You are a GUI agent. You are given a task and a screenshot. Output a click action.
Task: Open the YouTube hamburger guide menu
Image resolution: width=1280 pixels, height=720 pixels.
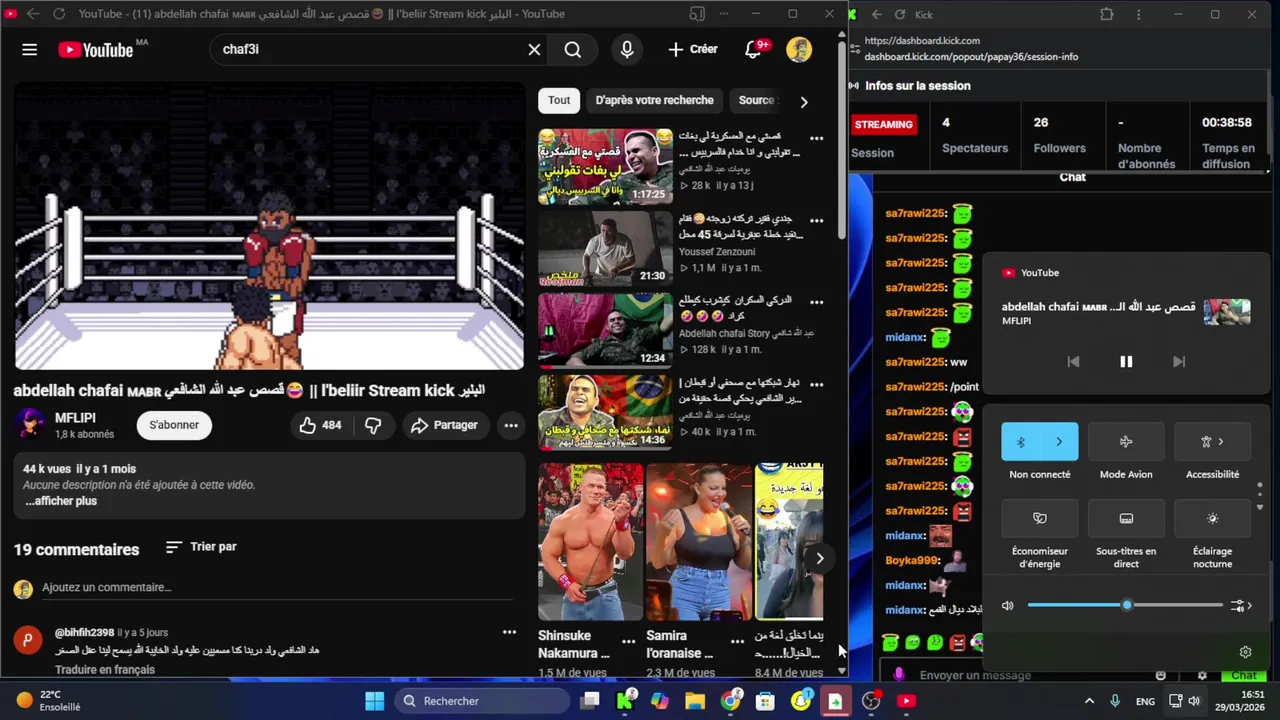click(30, 49)
